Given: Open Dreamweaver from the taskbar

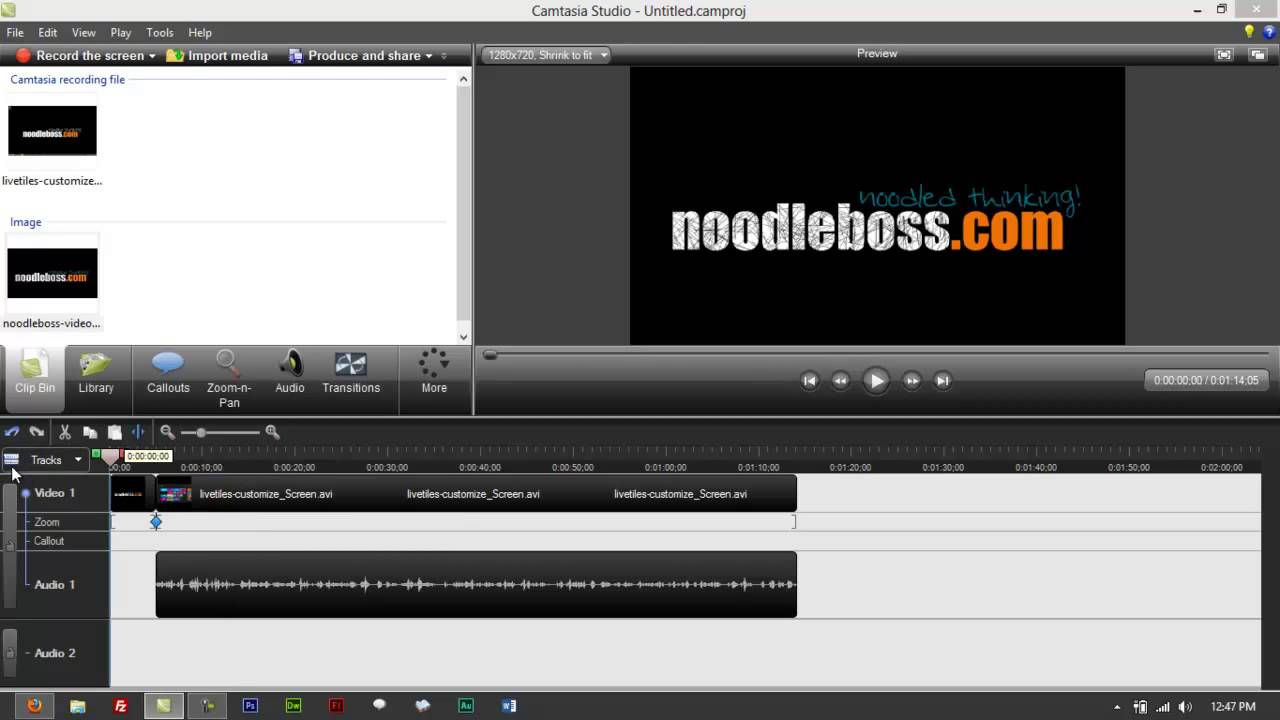Looking at the screenshot, I should click(293, 705).
